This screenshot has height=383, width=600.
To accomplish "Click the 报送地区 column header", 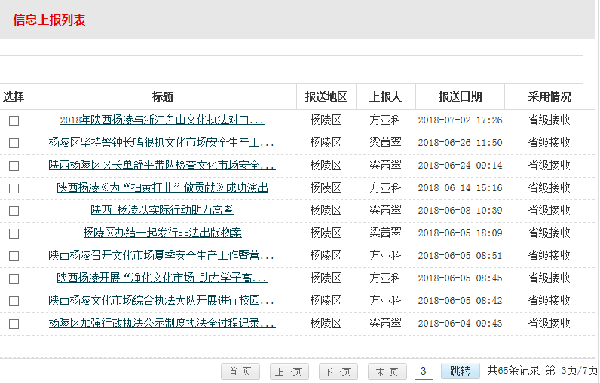I will [x=326, y=97].
